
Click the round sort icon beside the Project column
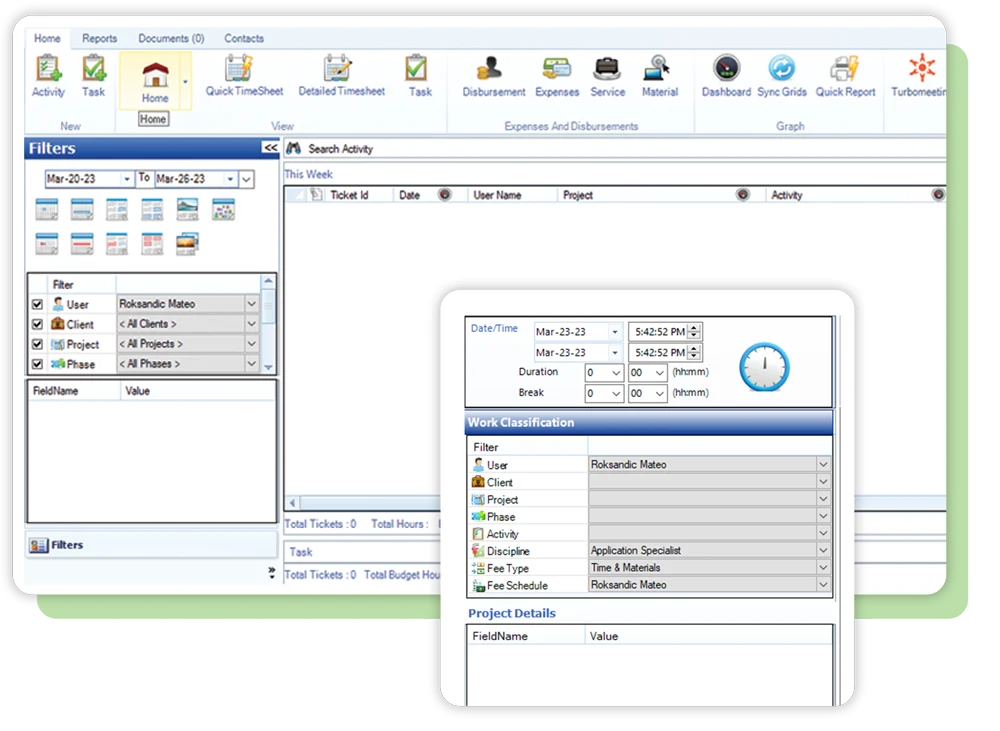coord(743,195)
